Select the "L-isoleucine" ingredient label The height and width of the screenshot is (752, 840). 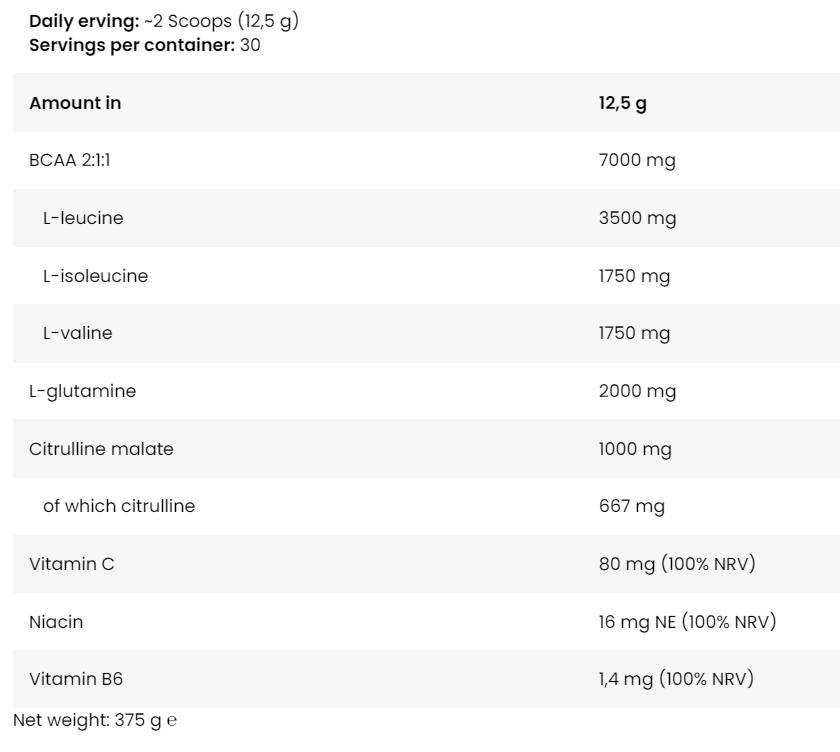[x=95, y=276]
